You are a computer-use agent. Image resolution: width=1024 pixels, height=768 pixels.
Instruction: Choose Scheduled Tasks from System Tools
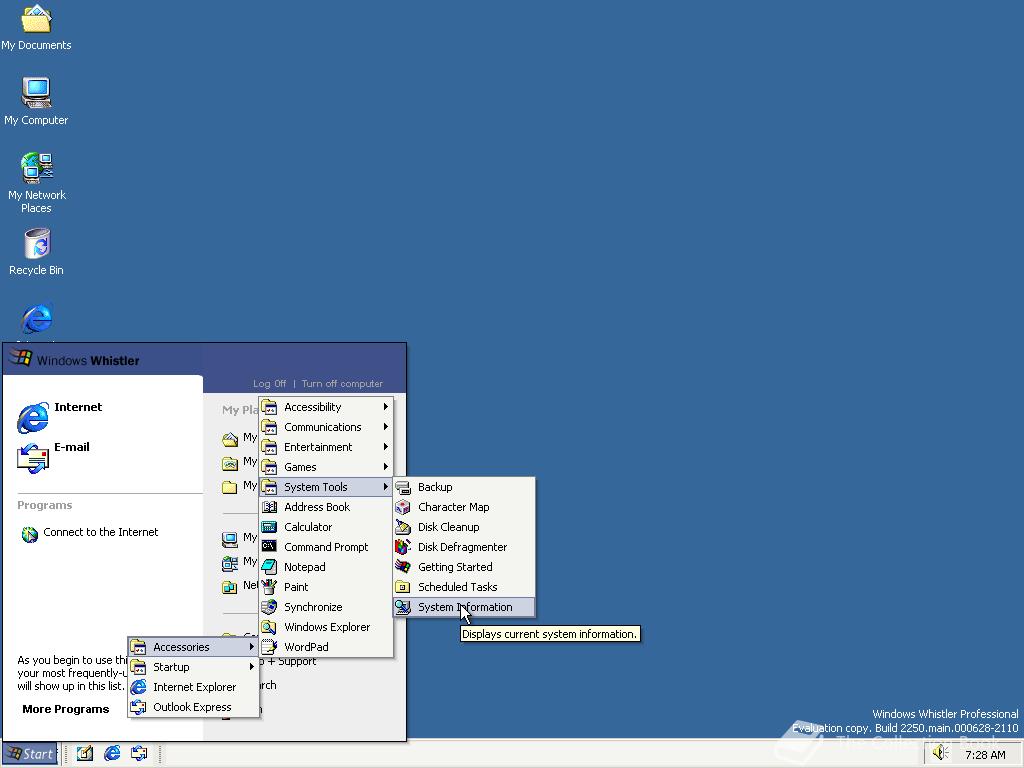click(464, 587)
